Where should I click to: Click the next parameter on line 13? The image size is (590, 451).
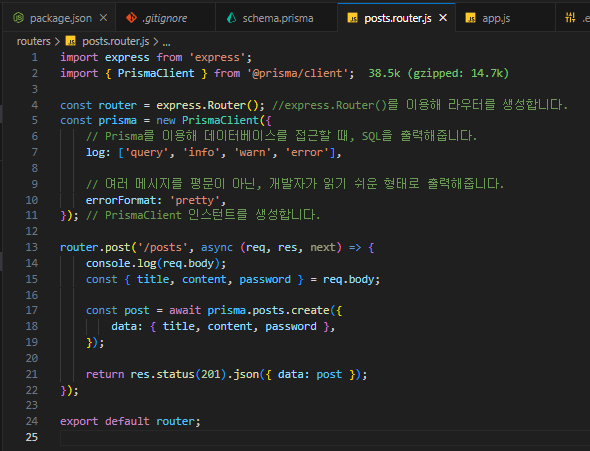pos(322,247)
